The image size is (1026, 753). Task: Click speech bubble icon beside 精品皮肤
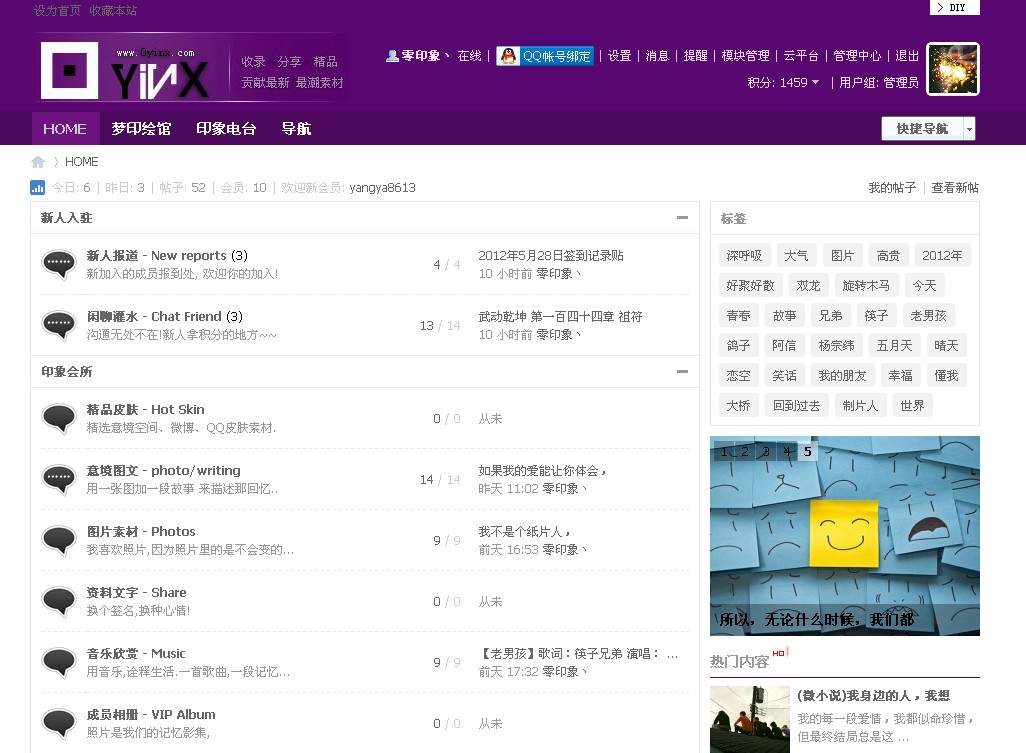coord(59,418)
